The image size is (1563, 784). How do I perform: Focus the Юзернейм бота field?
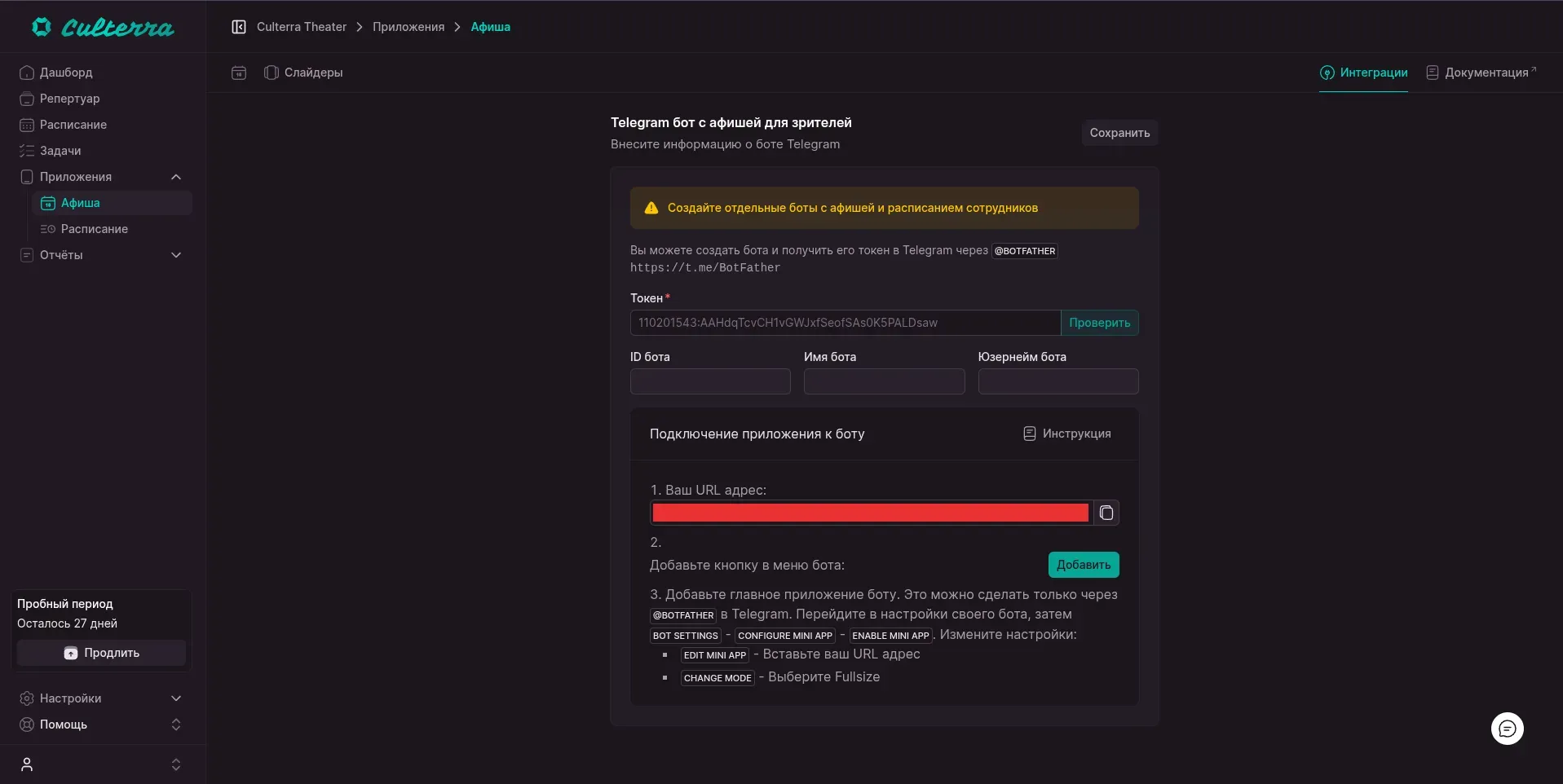pyautogui.click(x=1058, y=381)
